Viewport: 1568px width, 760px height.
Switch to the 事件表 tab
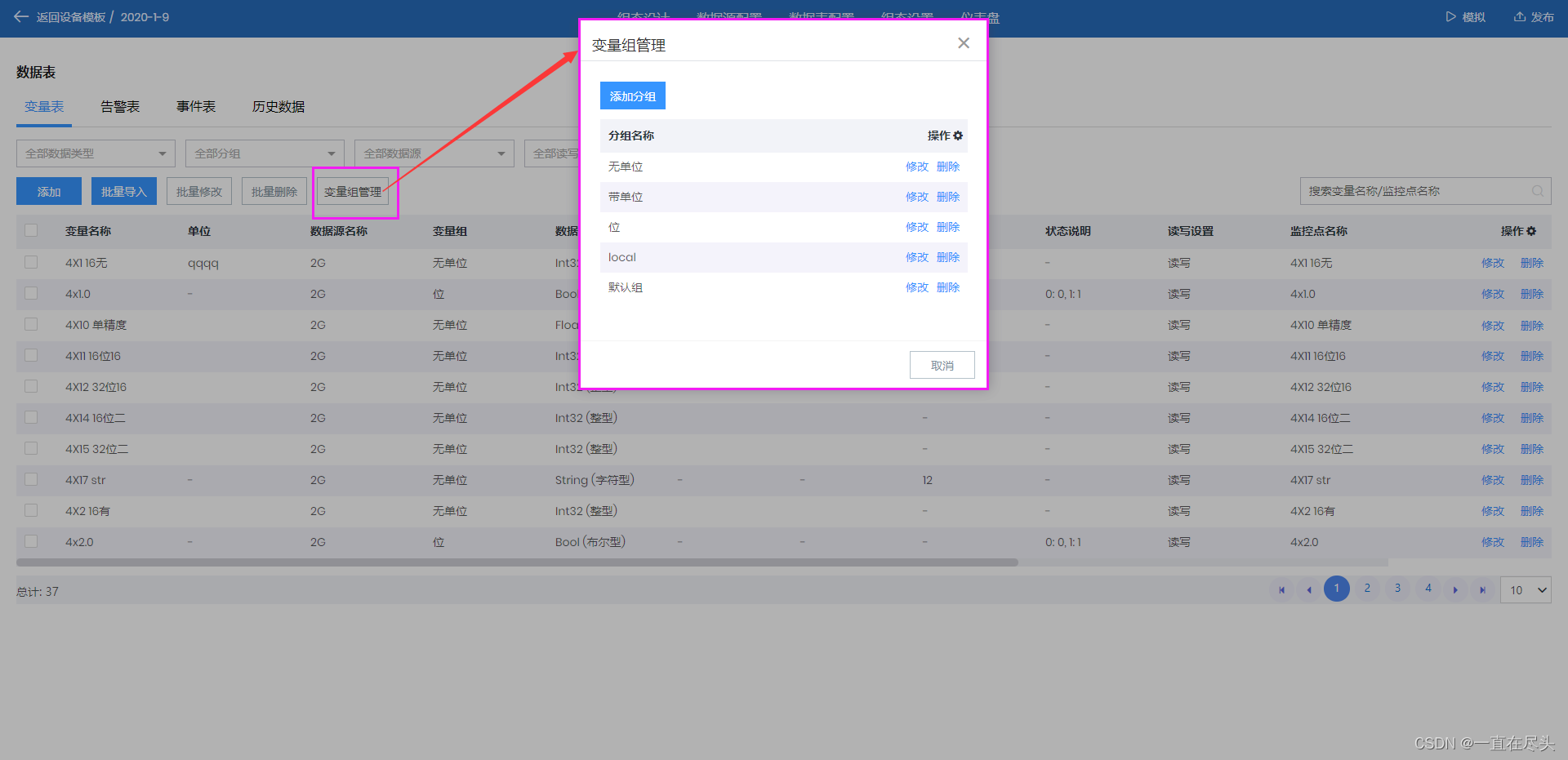[196, 107]
